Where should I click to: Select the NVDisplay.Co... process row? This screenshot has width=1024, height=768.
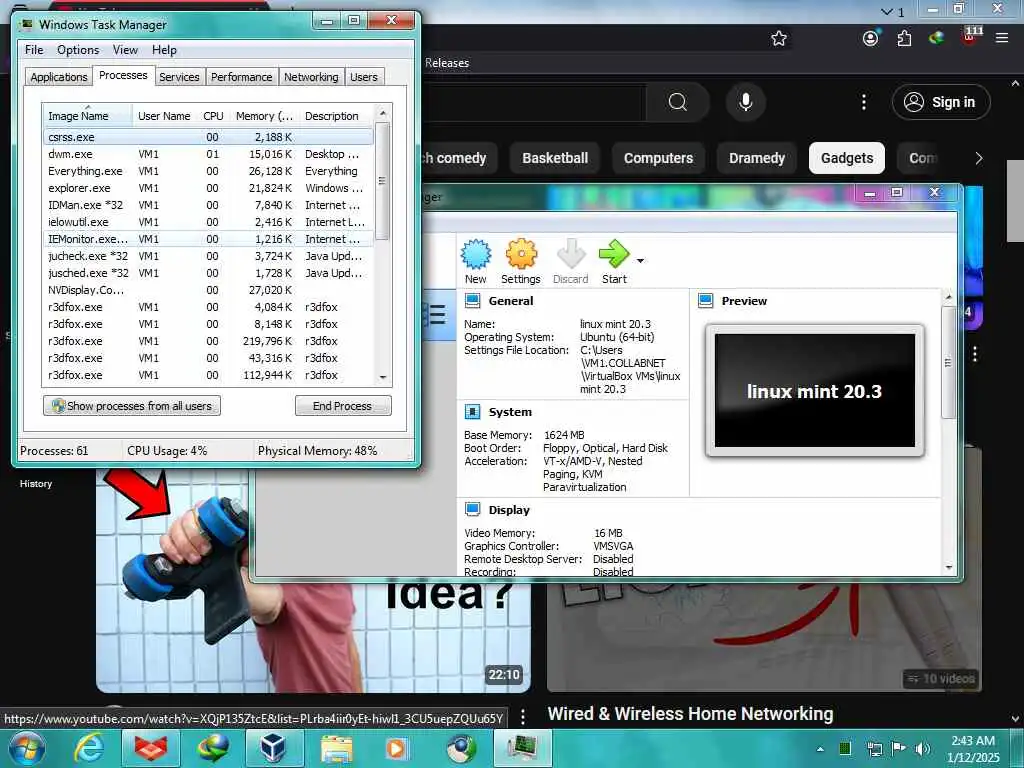pos(208,290)
